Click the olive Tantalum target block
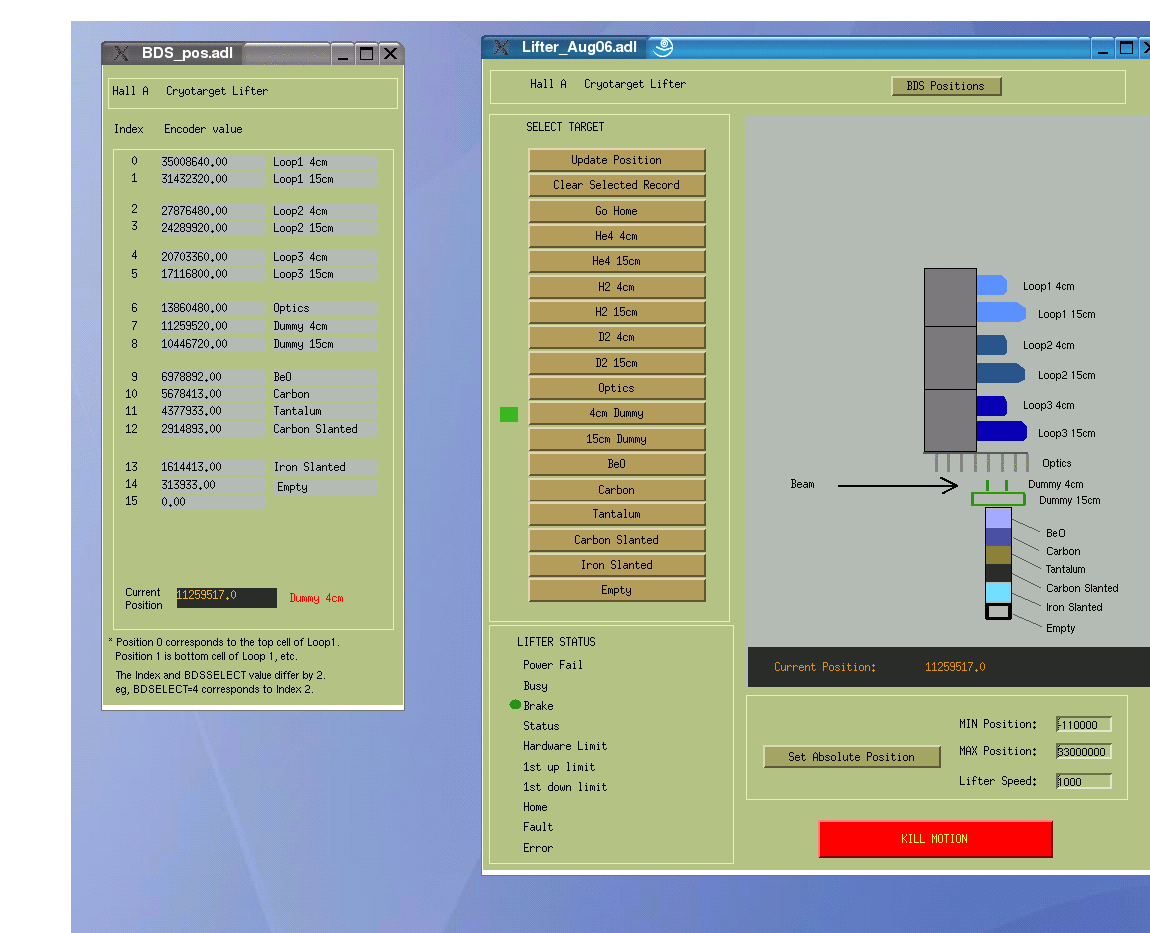 click(x=998, y=555)
